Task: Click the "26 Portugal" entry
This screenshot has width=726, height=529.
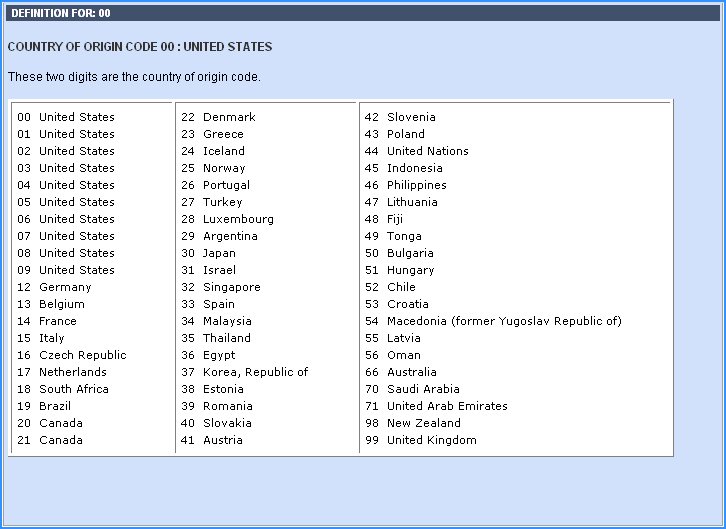Action: 215,185
